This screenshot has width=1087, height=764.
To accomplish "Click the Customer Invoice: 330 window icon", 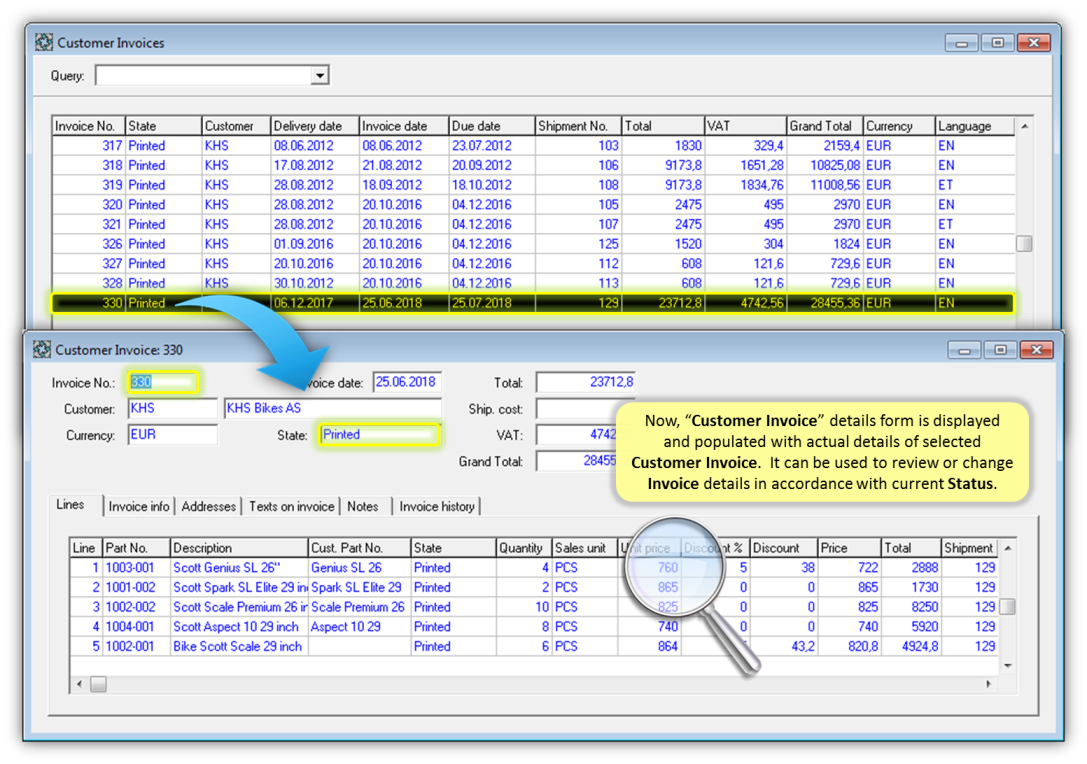I will click(x=42, y=349).
